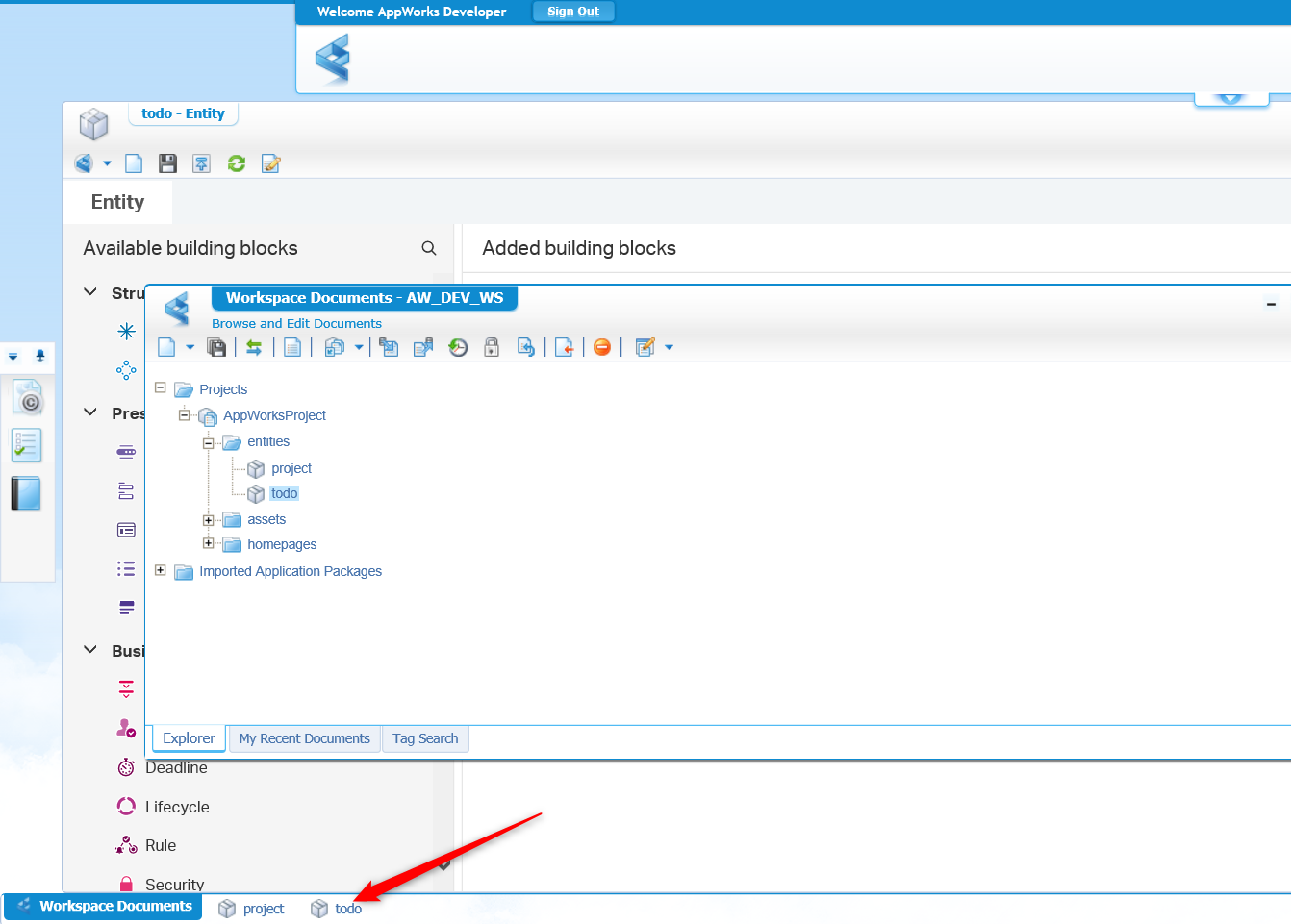Click the asterisk structure block icon
1291x924 pixels.
tap(126, 332)
